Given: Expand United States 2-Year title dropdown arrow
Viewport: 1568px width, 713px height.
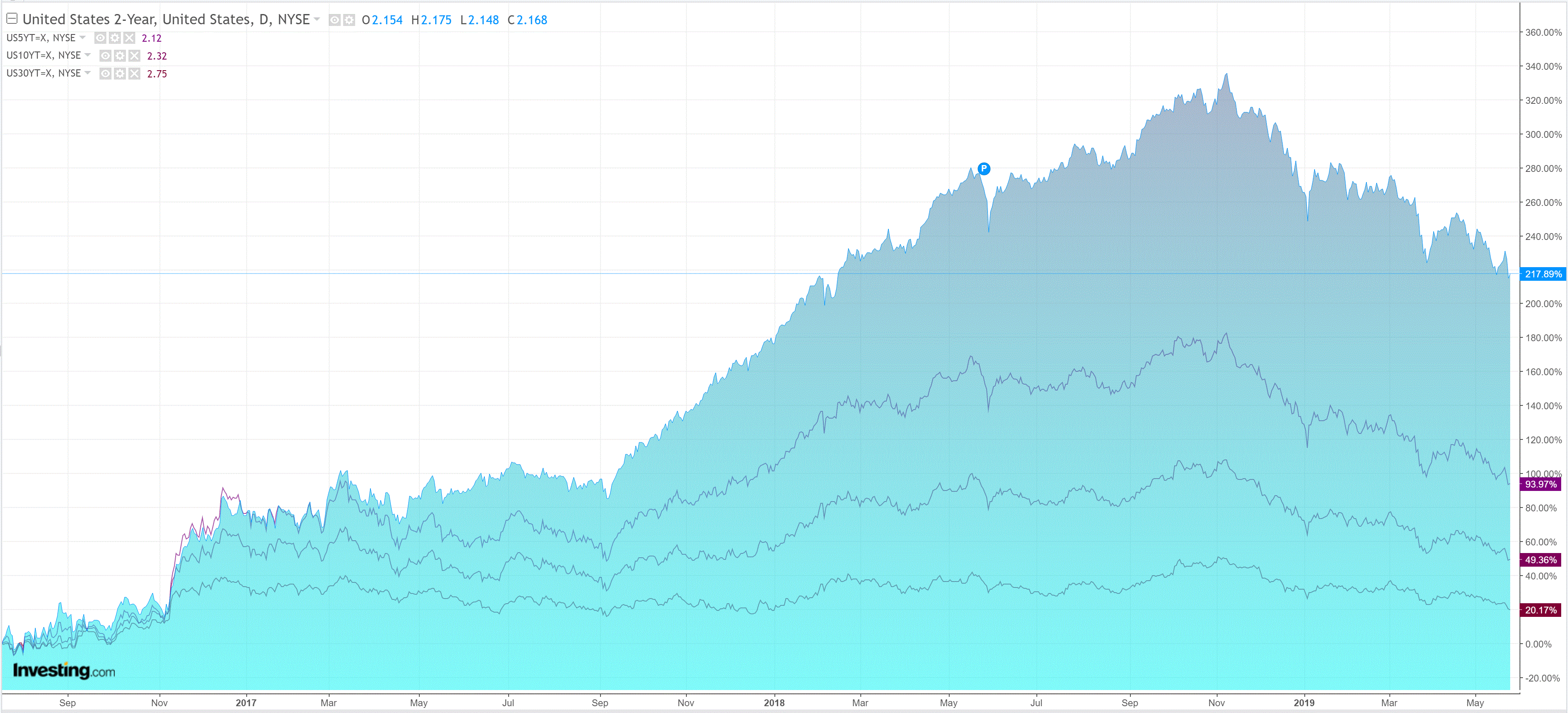Looking at the screenshot, I should [316, 20].
